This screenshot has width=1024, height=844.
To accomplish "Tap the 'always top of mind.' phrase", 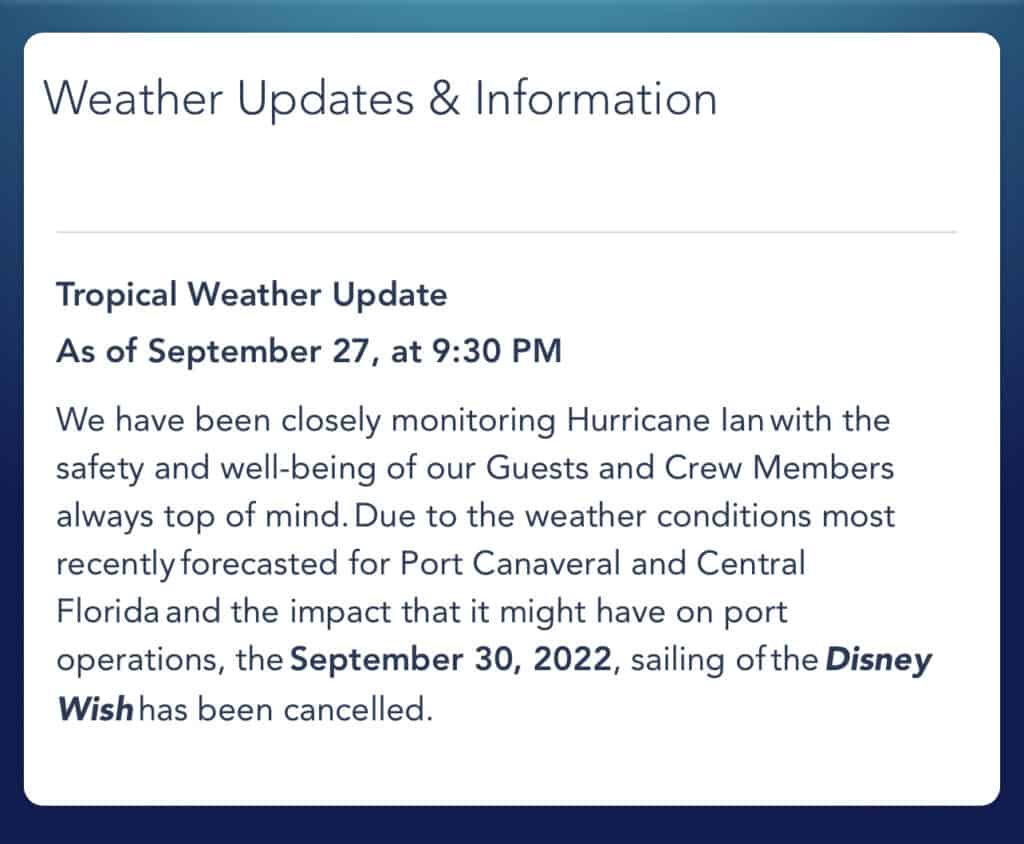I will click(202, 516).
